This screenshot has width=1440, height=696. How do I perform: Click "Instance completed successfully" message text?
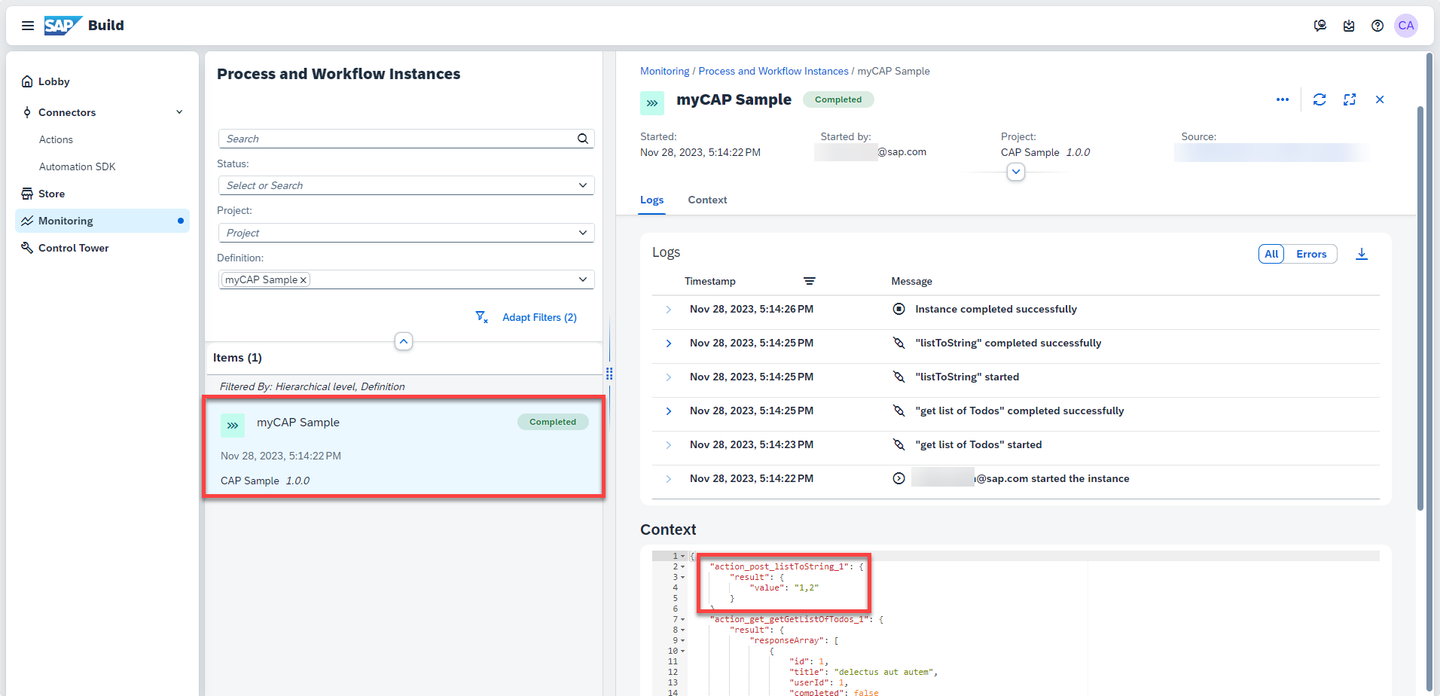[x=996, y=309]
